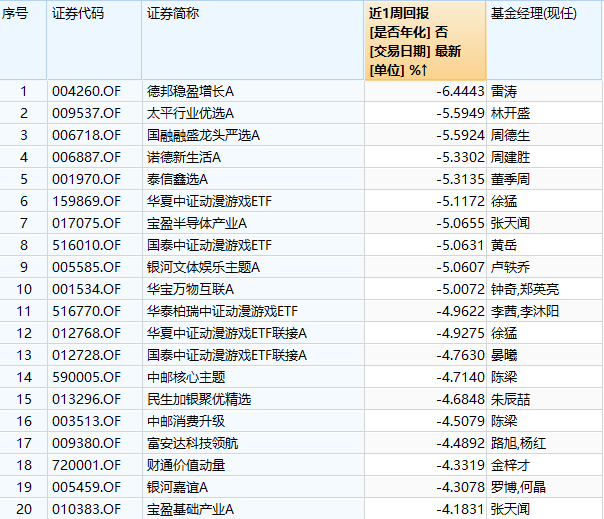This screenshot has width=604, height=519.
Task: Click the 证券简称 column header
Action: (172, 14)
